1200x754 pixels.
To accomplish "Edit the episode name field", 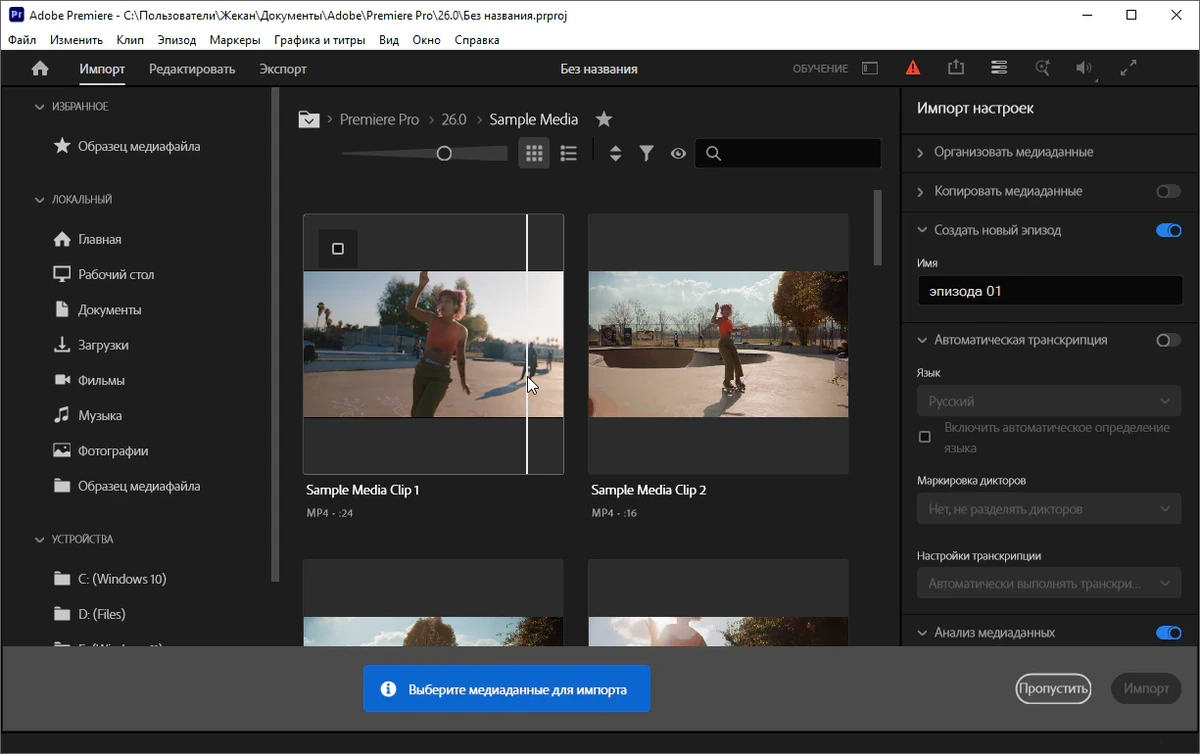I will click(1049, 291).
